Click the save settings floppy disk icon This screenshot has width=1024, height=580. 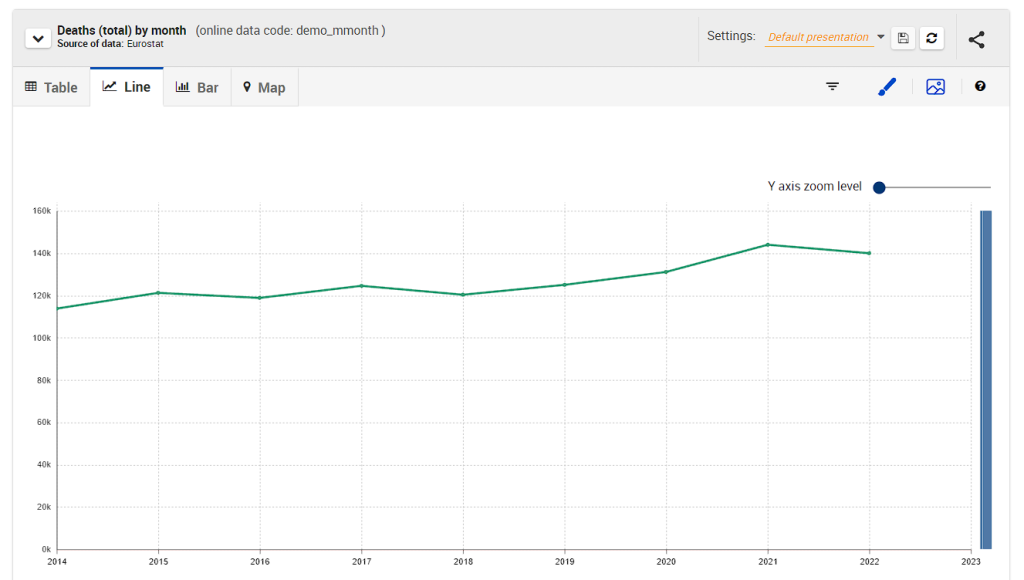pos(903,38)
